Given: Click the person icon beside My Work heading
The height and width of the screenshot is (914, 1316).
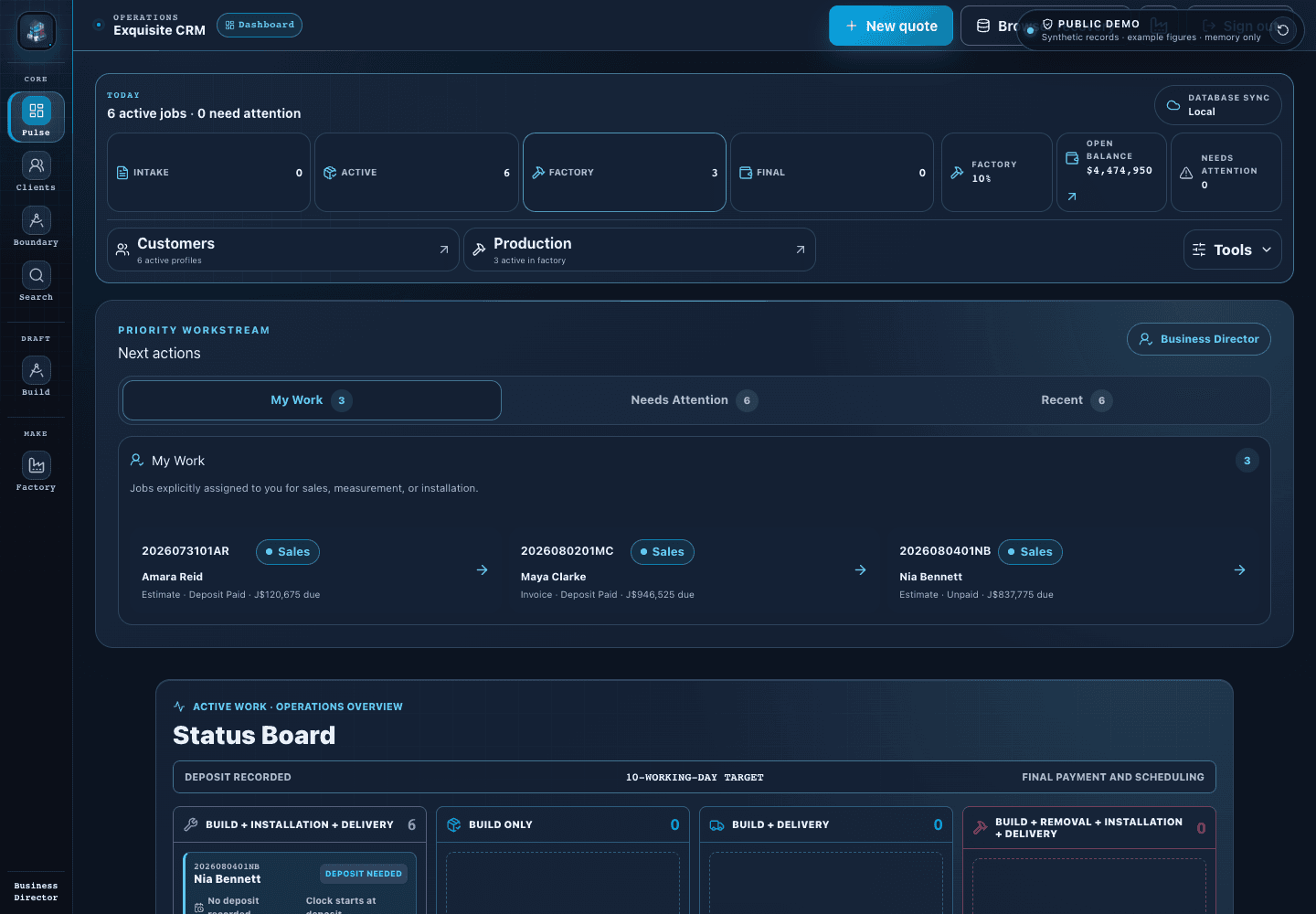Looking at the screenshot, I should tap(137, 460).
